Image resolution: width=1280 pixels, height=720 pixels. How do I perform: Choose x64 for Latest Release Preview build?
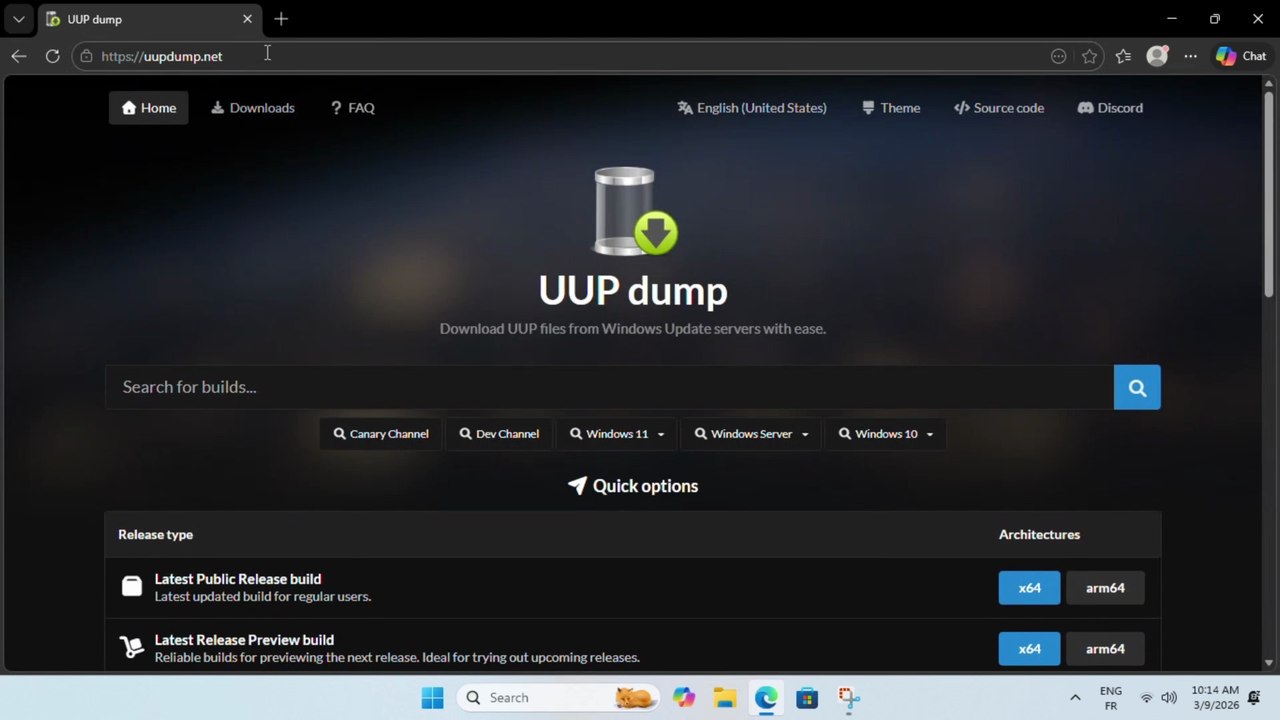1029,649
